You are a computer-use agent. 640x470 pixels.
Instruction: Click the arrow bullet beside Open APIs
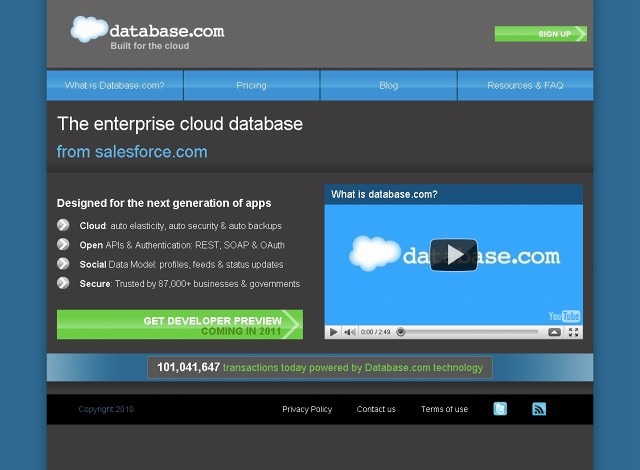pos(63,244)
